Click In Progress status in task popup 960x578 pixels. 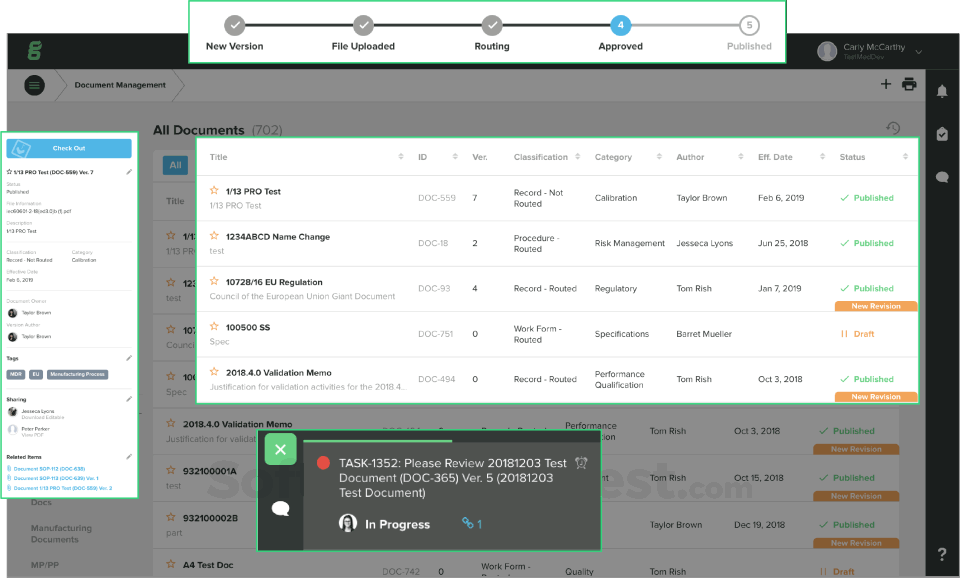397,524
